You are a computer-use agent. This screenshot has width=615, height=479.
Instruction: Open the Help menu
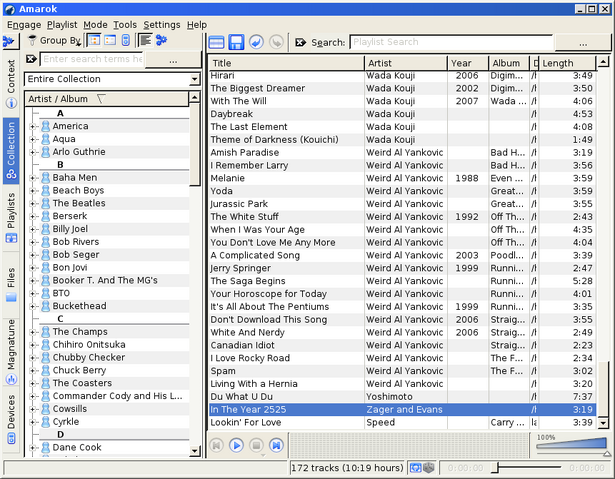(197, 25)
